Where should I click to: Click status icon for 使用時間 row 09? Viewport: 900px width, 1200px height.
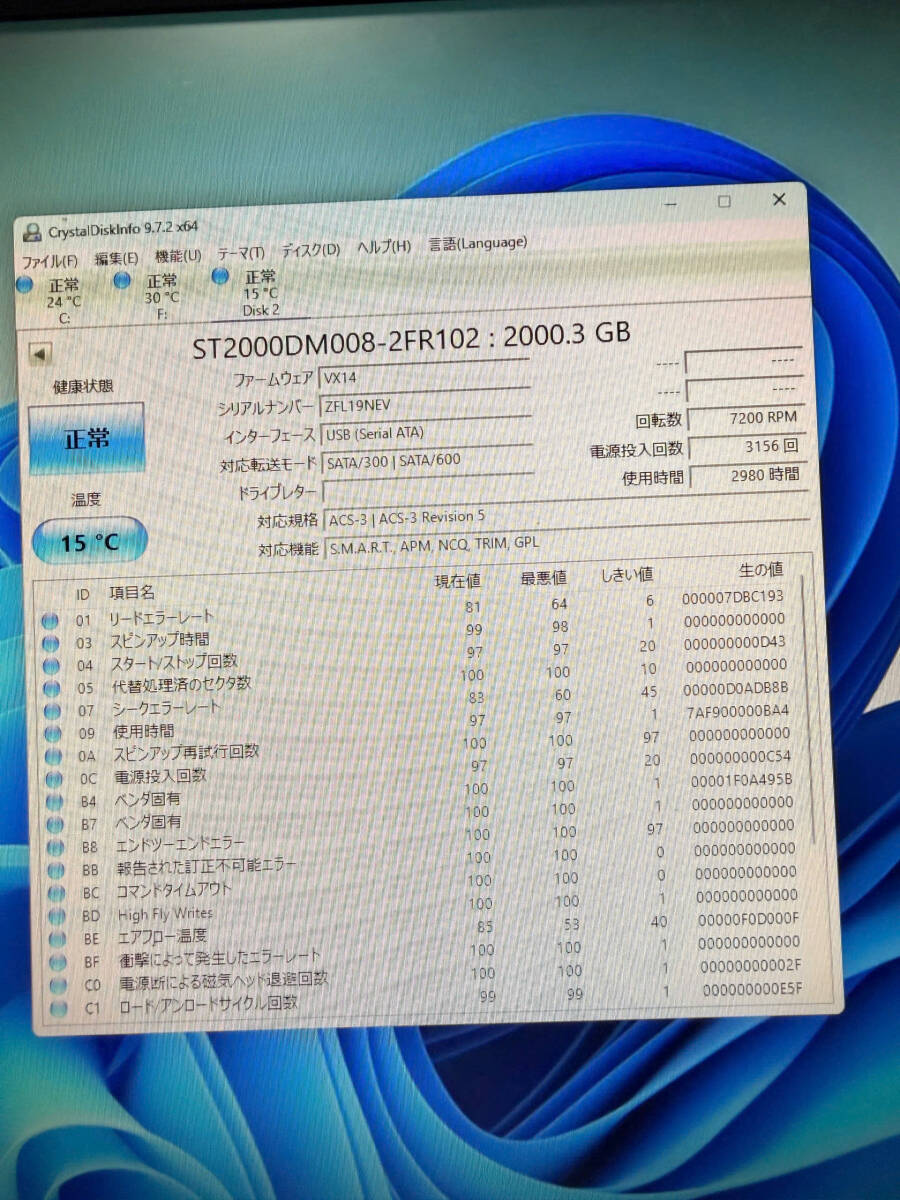[53, 735]
